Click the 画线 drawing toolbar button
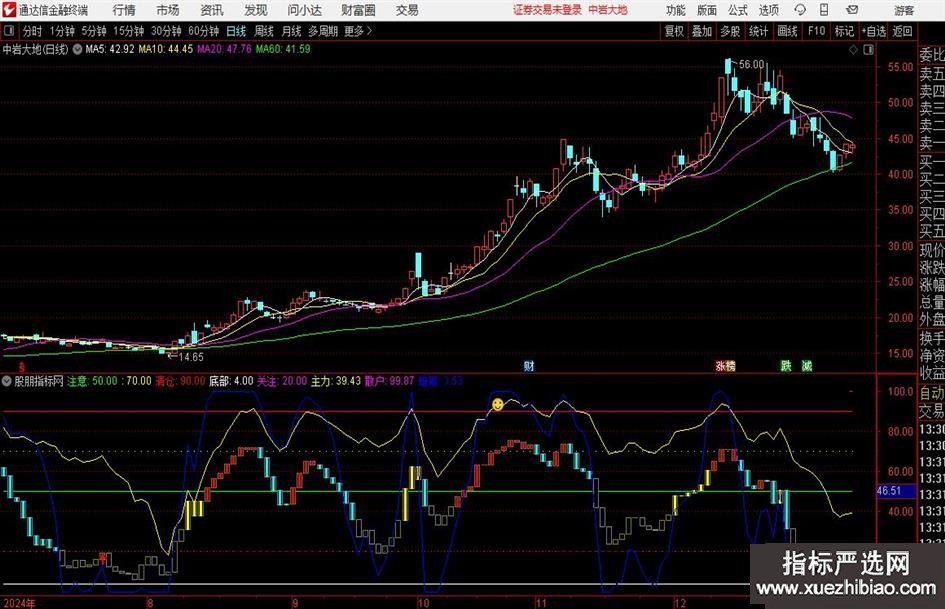Screen dimensions: 945x609 click(x=787, y=31)
